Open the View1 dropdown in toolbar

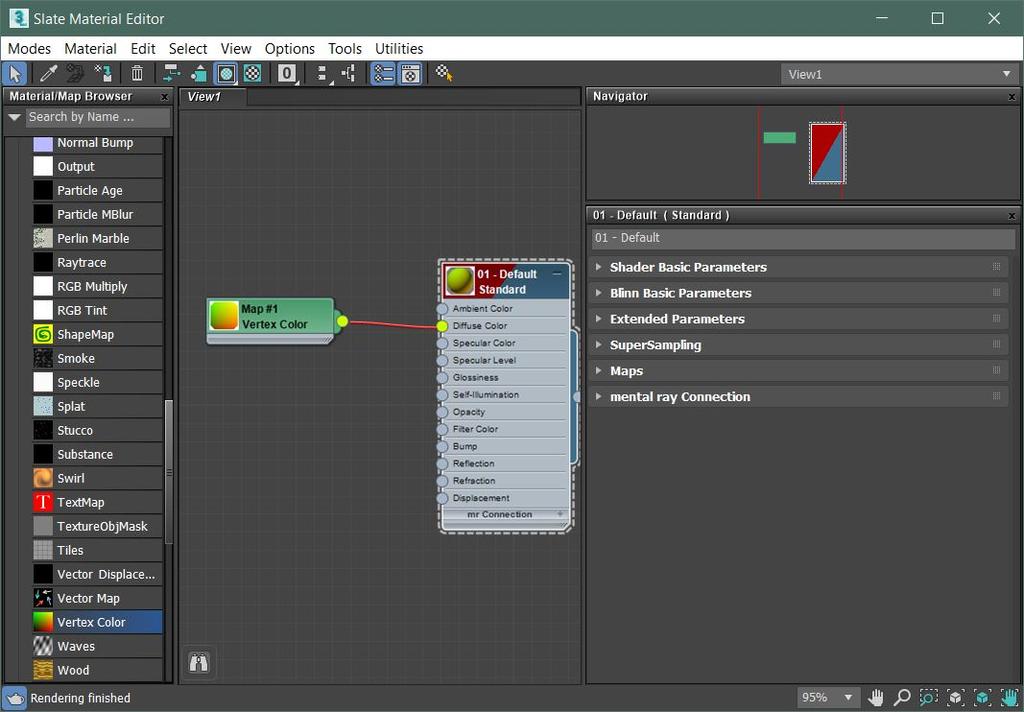coord(899,74)
